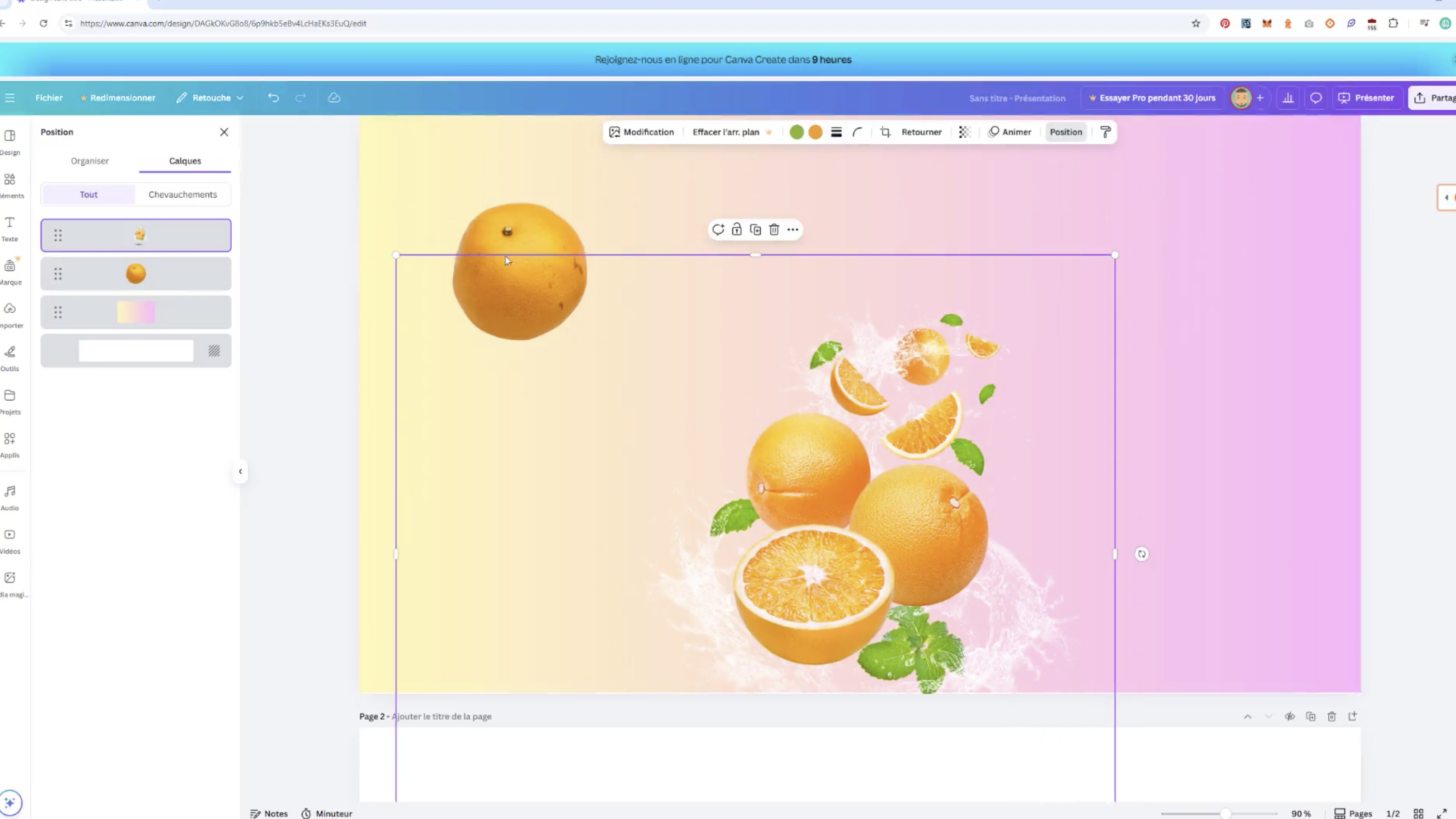Viewport: 1456px width, 819px height.
Task: Open the Projets sidebar panel
Action: point(10,402)
